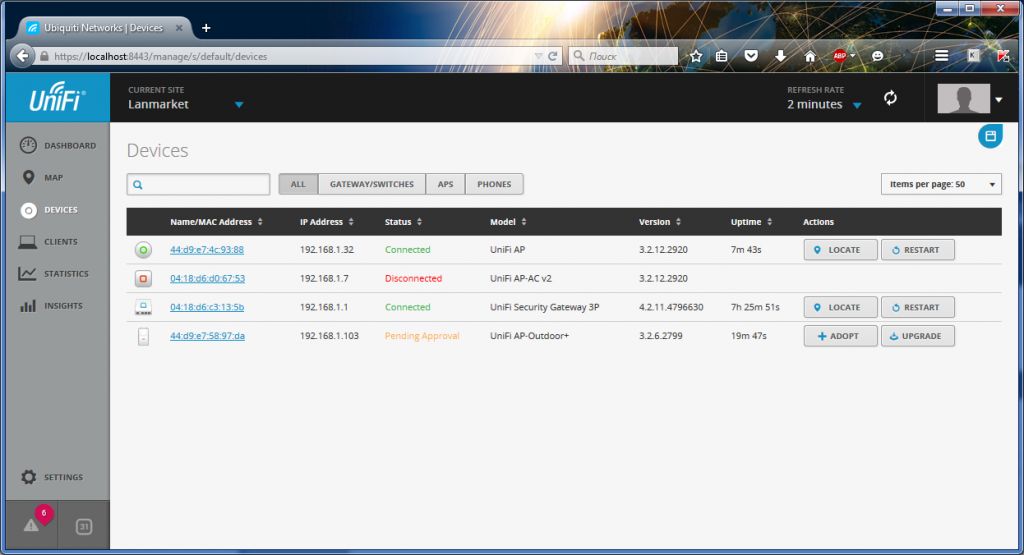Open the events calendar icon in sidebar footer
This screenshot has height=555, width=1024.
point(84,527)
